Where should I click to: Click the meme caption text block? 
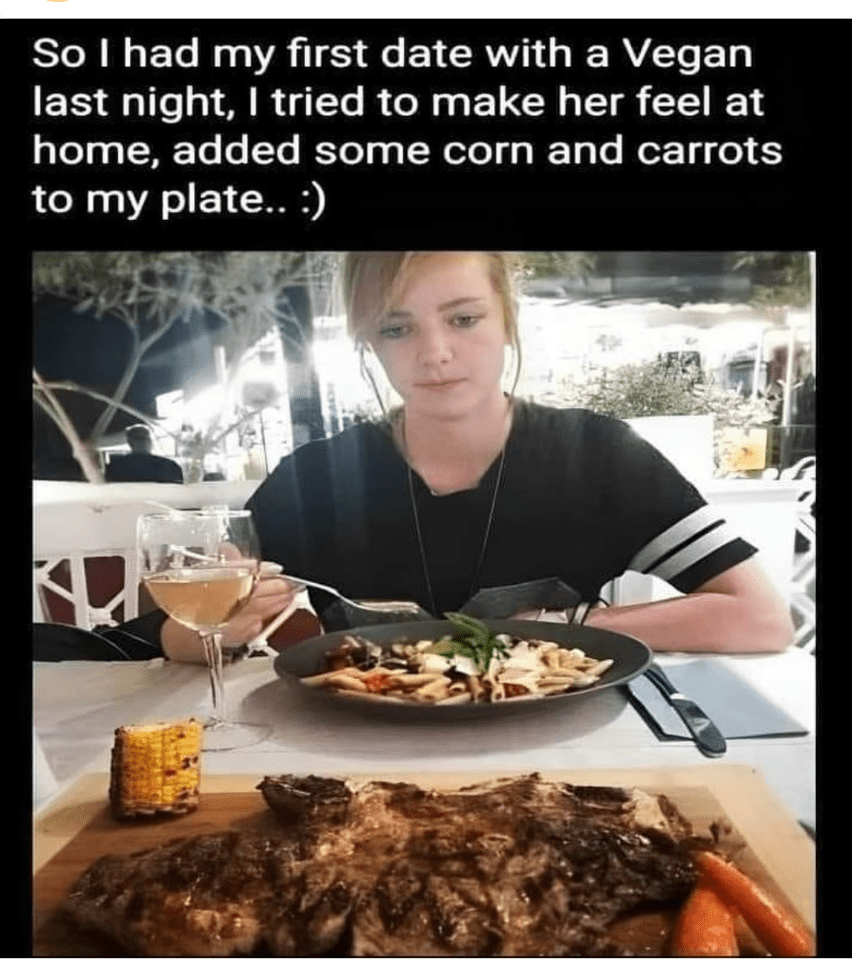tap(407, 126)
